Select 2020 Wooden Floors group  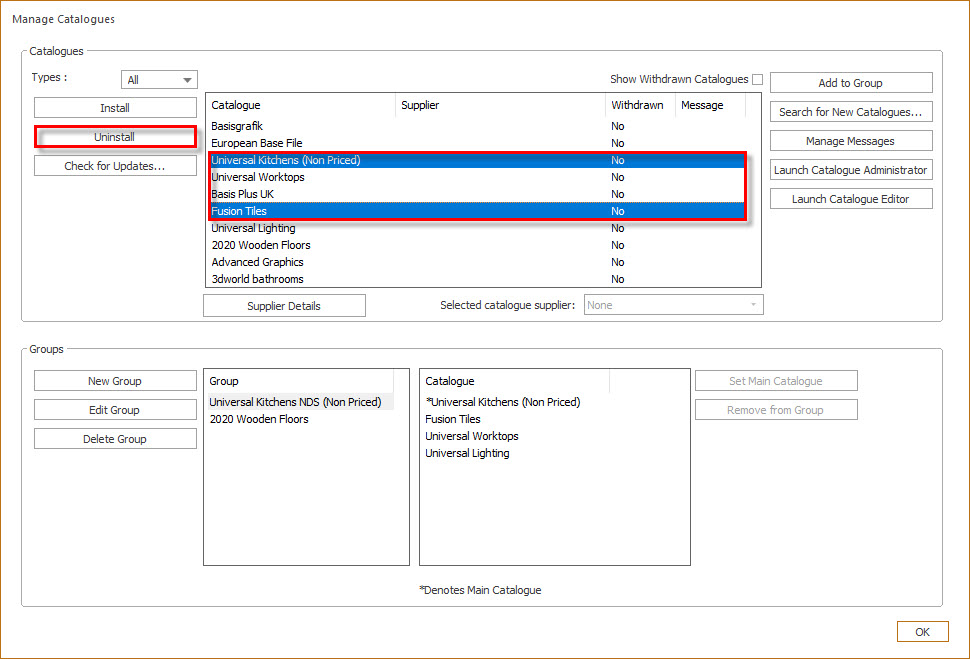[x=299, y=419]
